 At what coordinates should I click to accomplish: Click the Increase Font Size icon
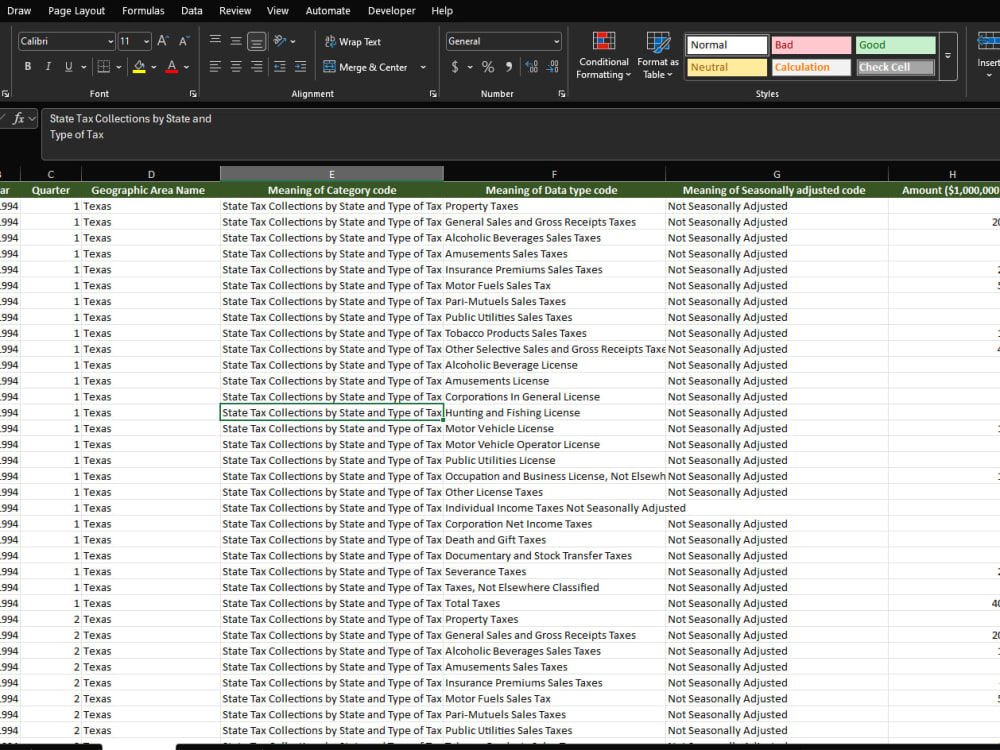click(x=163, y=41)
